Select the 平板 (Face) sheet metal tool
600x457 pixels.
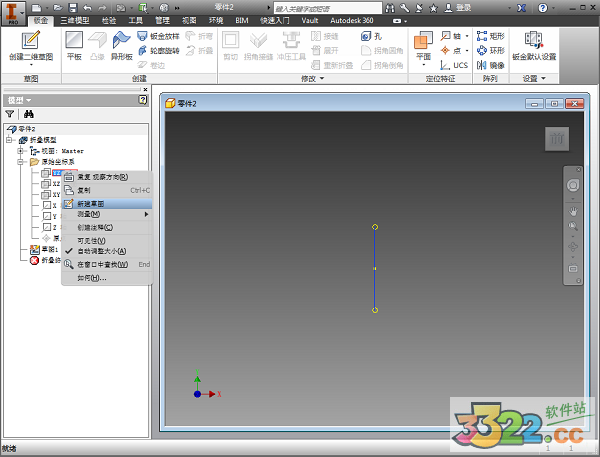coord(74,45)
